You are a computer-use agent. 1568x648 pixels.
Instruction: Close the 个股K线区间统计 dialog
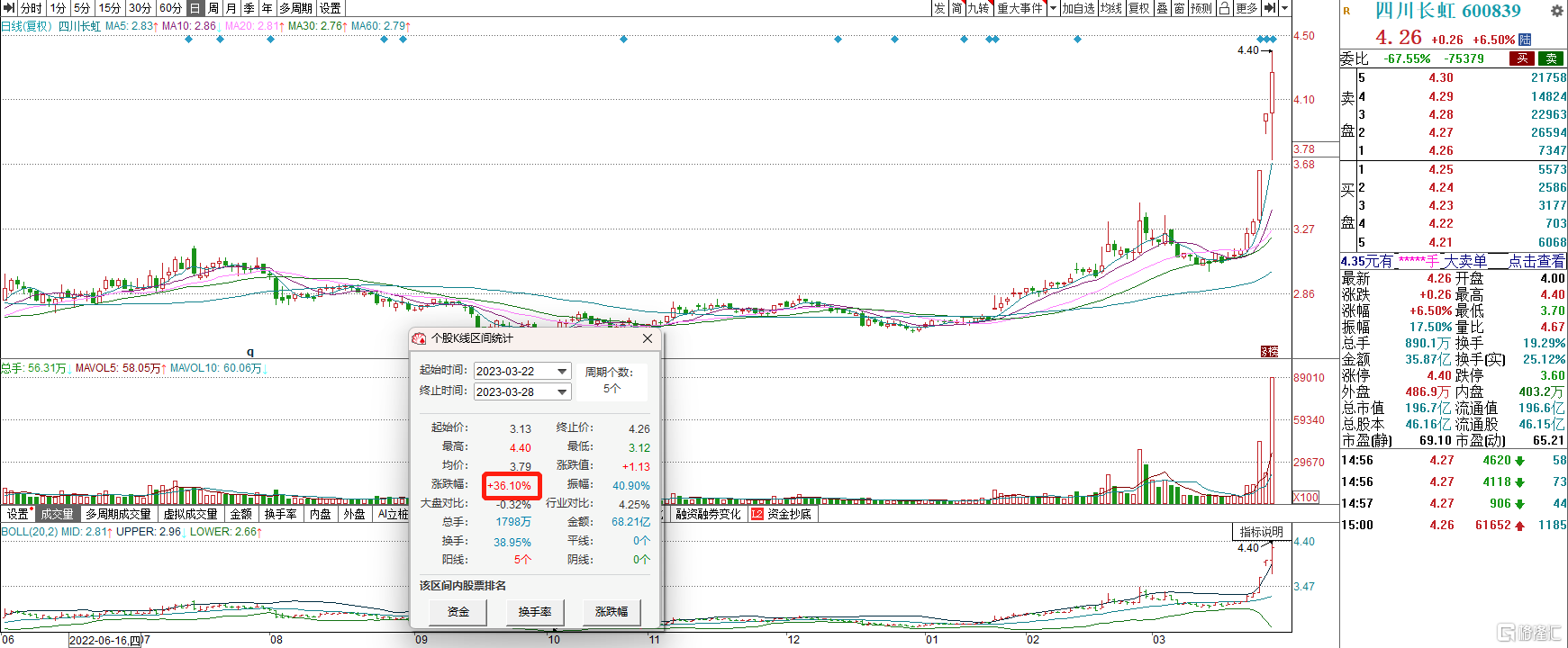pos(648,338)
